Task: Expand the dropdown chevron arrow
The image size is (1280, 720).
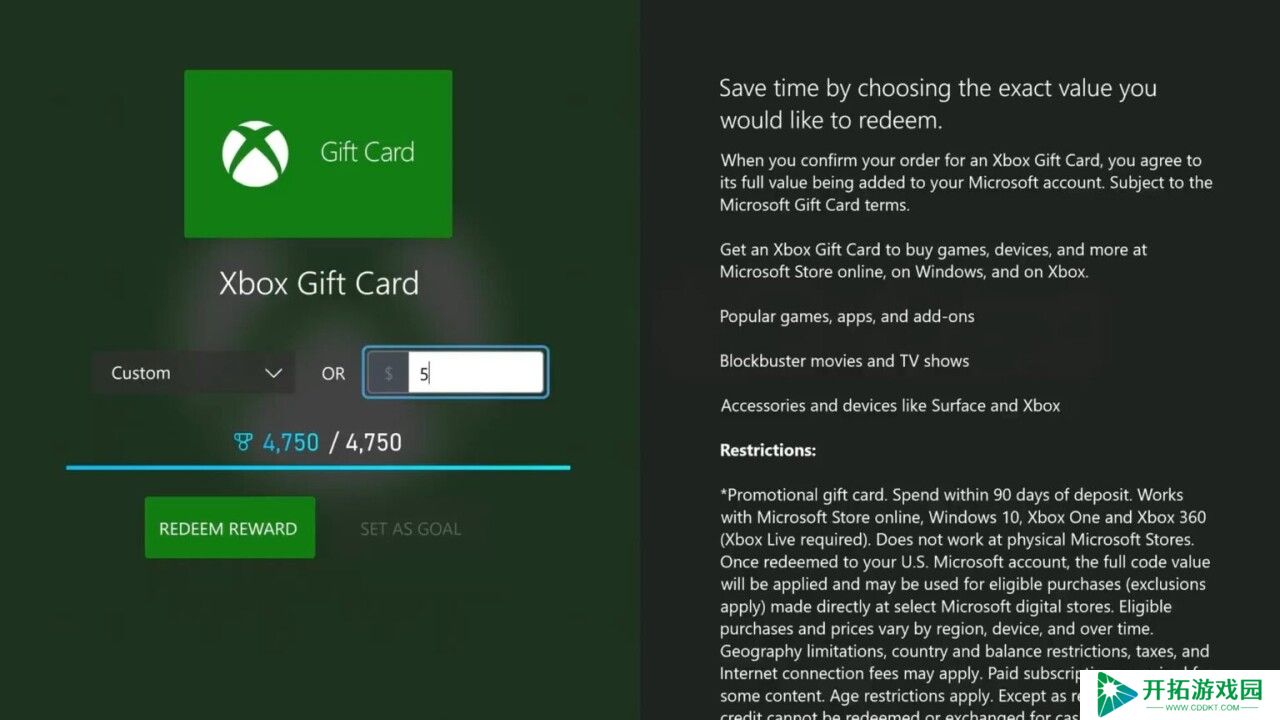Action: (x=273, y=373)
